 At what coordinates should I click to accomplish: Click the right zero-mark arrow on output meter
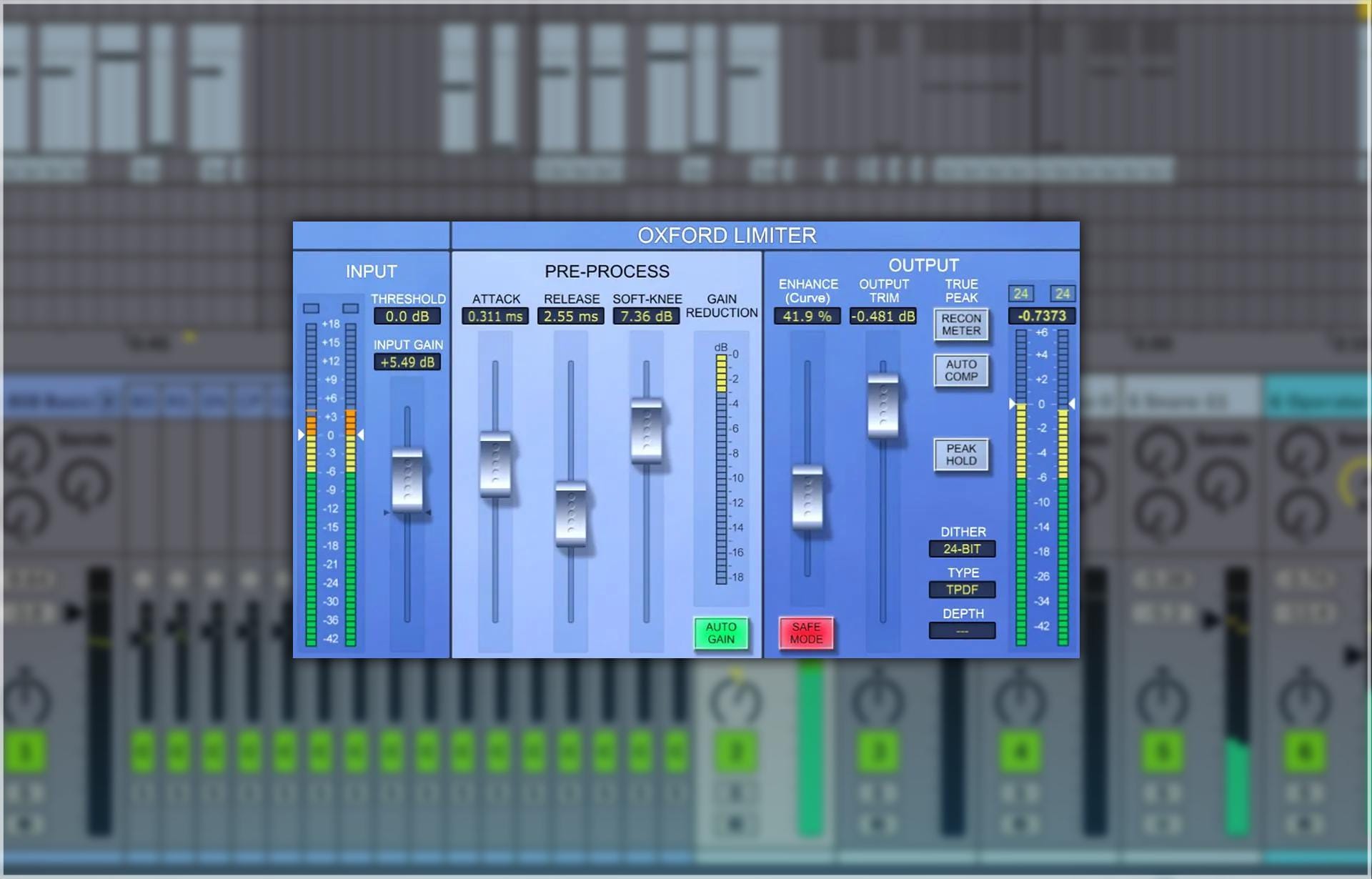click(1072, 404)
